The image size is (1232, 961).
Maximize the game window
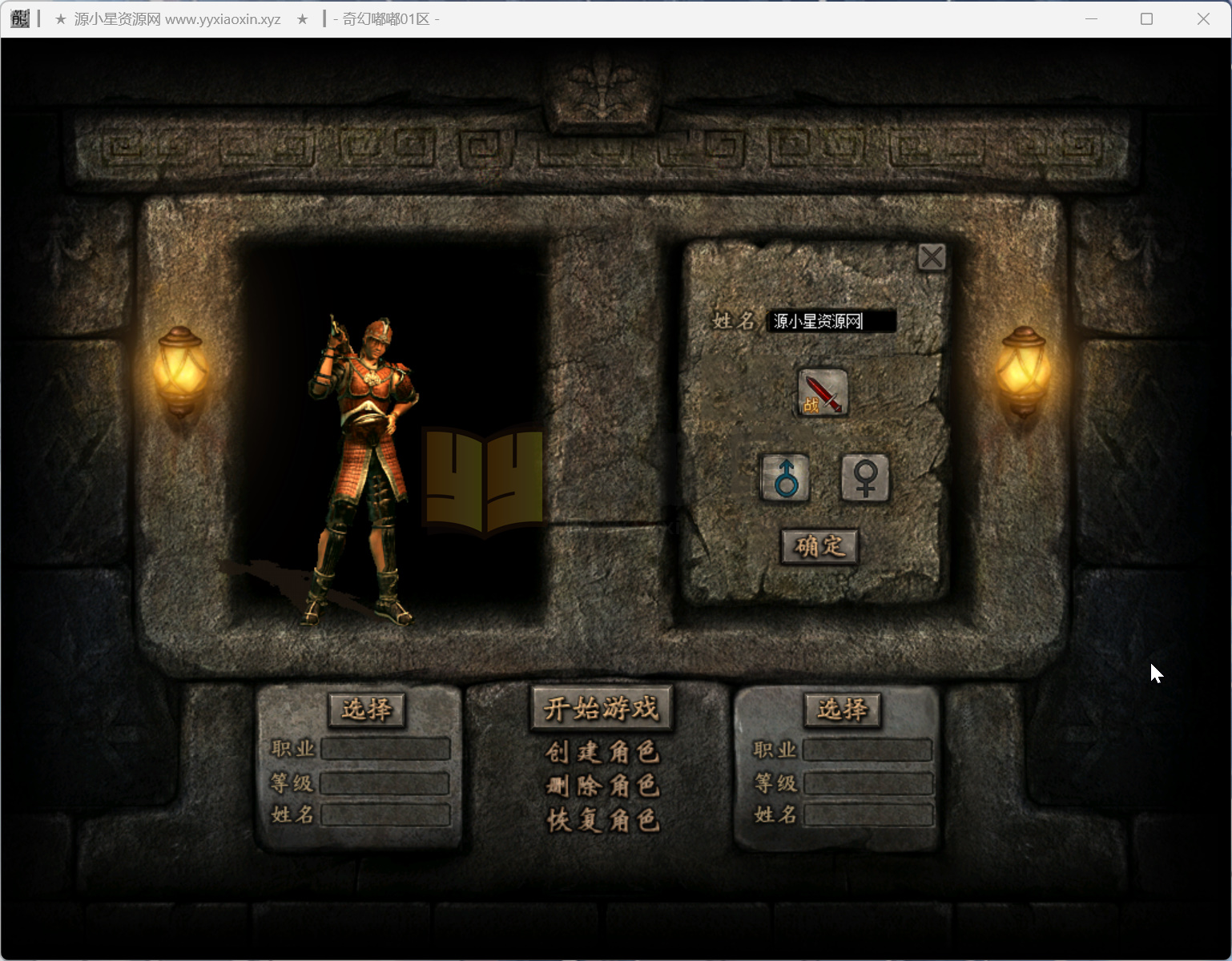pyautogui.click(x=1146, y=18)
